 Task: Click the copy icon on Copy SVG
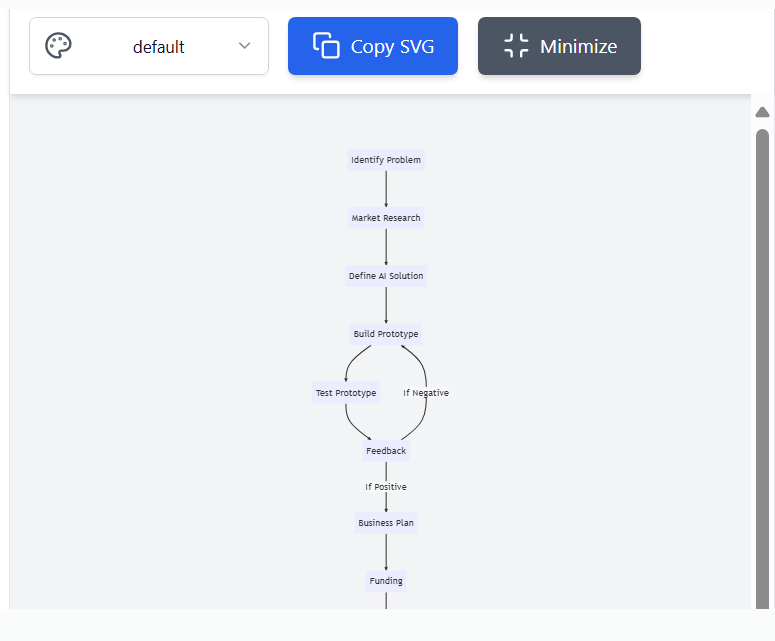coord(326,45)
